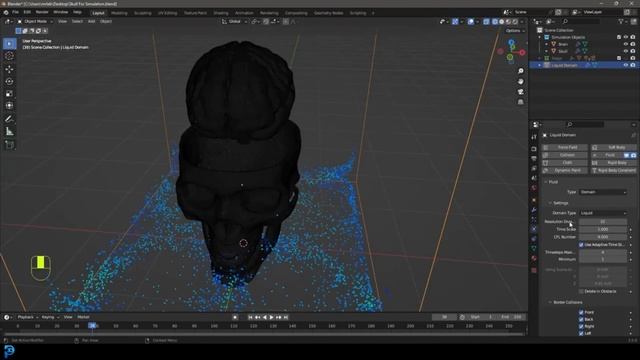This screenshot has width=640, height=360.
Task: Click the Time Scale value field
Action: point(603,229)
